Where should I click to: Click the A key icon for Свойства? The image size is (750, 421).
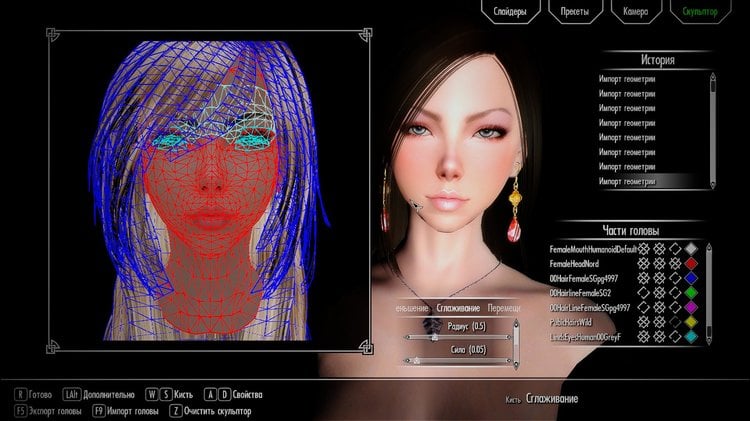[x=210, y=395]
